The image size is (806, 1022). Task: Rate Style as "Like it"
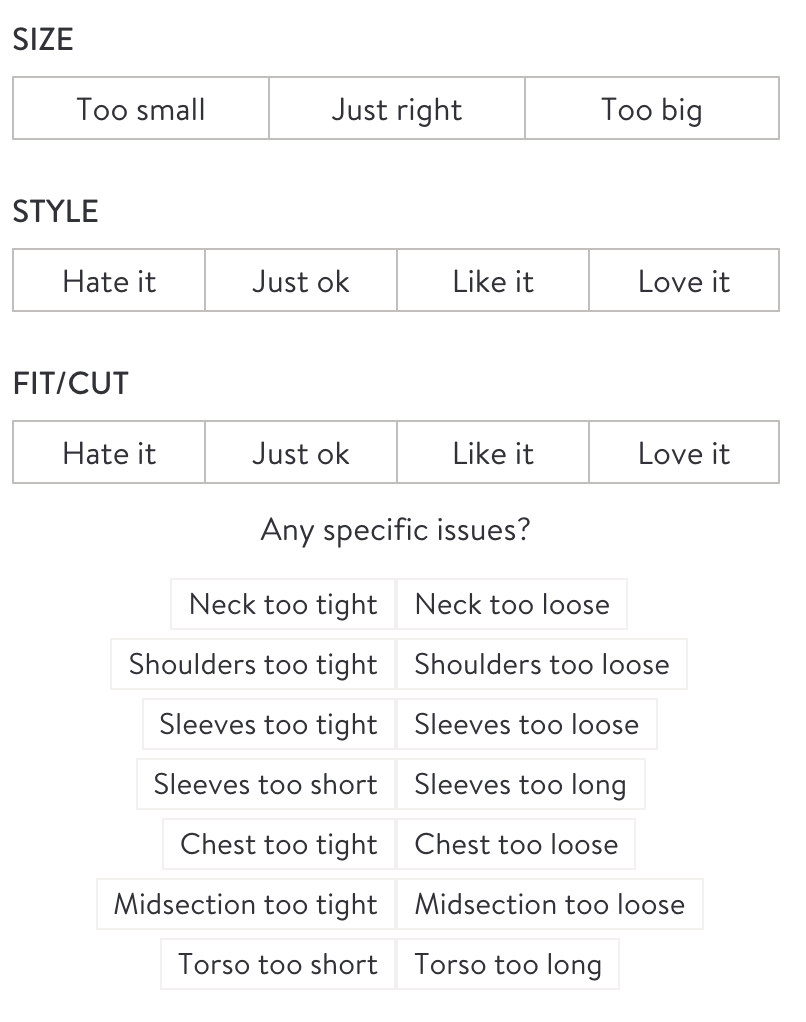point(493,280)
